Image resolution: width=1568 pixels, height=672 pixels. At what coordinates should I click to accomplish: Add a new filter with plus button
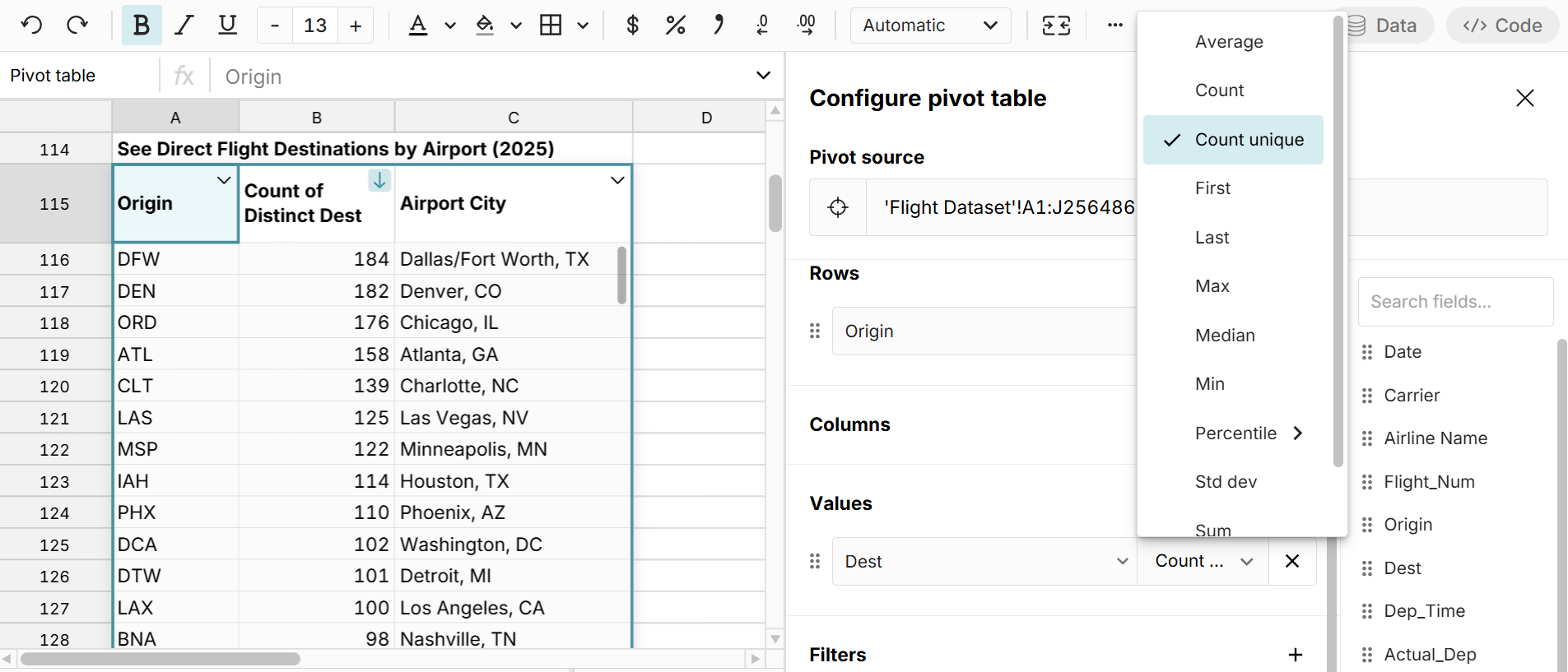(x=1295, y=655)
